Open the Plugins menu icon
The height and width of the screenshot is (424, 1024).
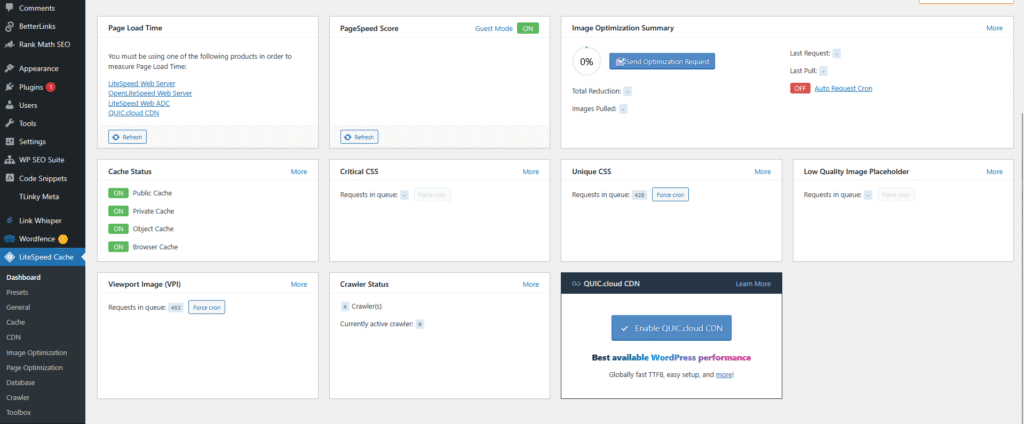click(x=9, y=87)
